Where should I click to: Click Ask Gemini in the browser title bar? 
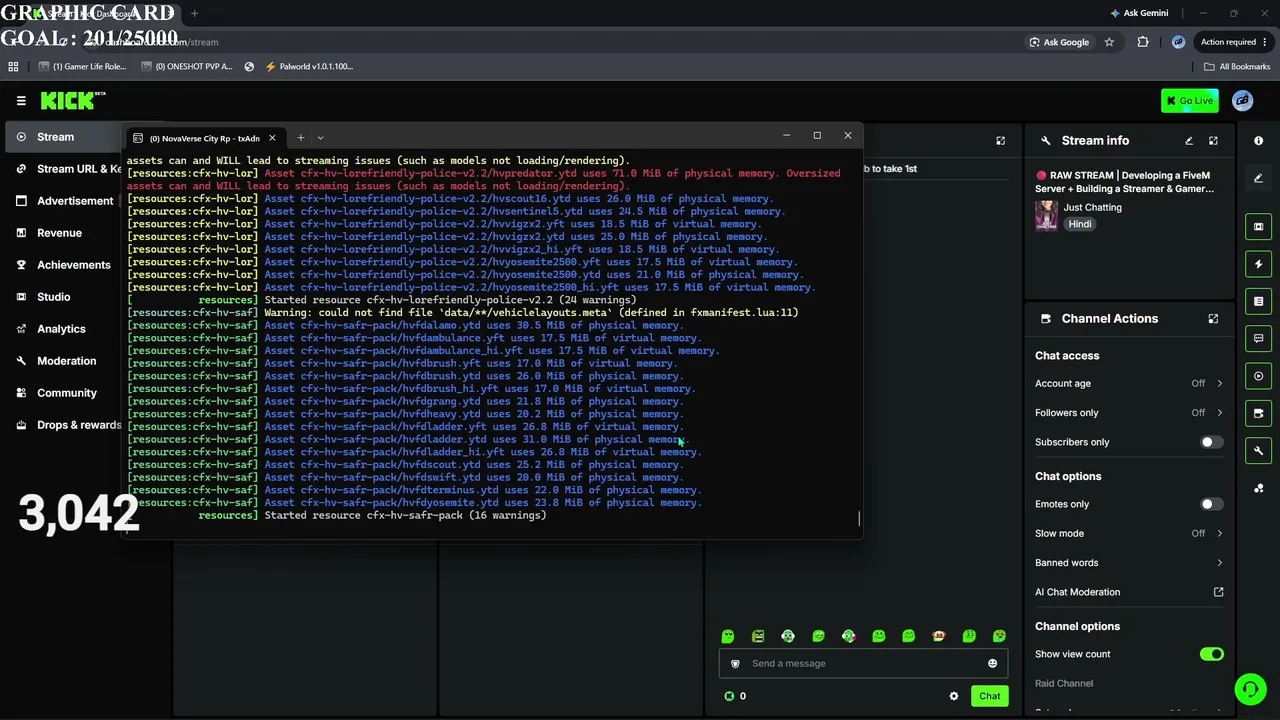[1139, 13]
